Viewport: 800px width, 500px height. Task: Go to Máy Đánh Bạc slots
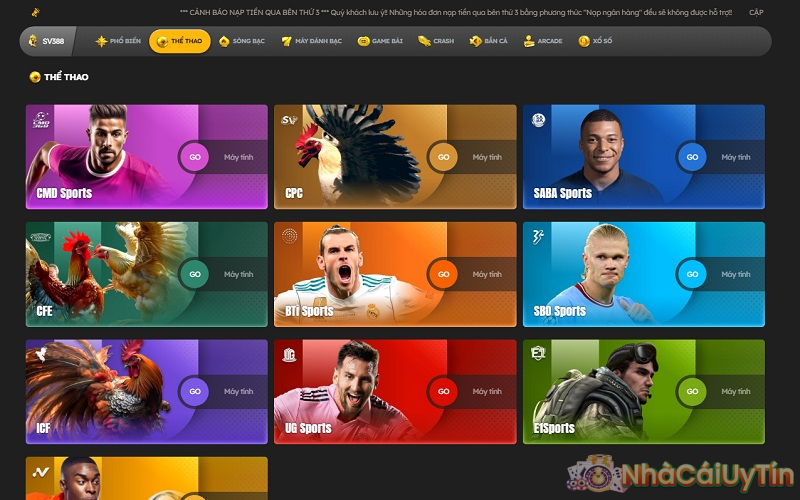[x=312, y=41]
